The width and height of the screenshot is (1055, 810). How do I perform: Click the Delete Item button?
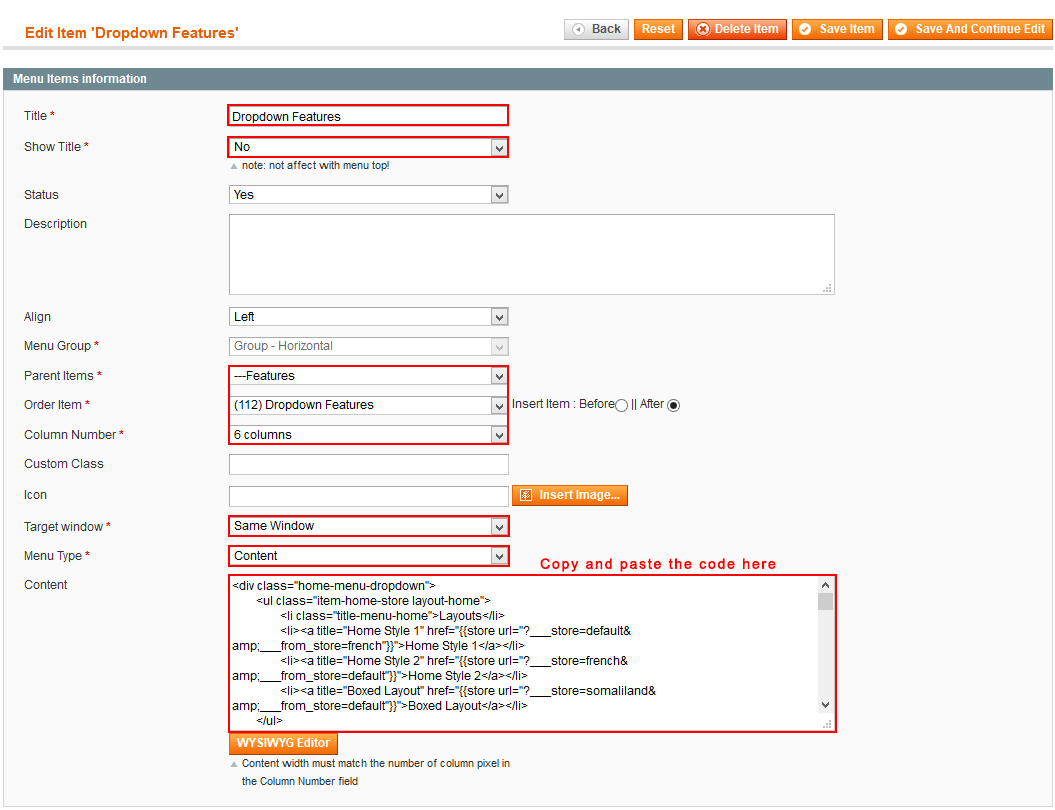[737, 29]
